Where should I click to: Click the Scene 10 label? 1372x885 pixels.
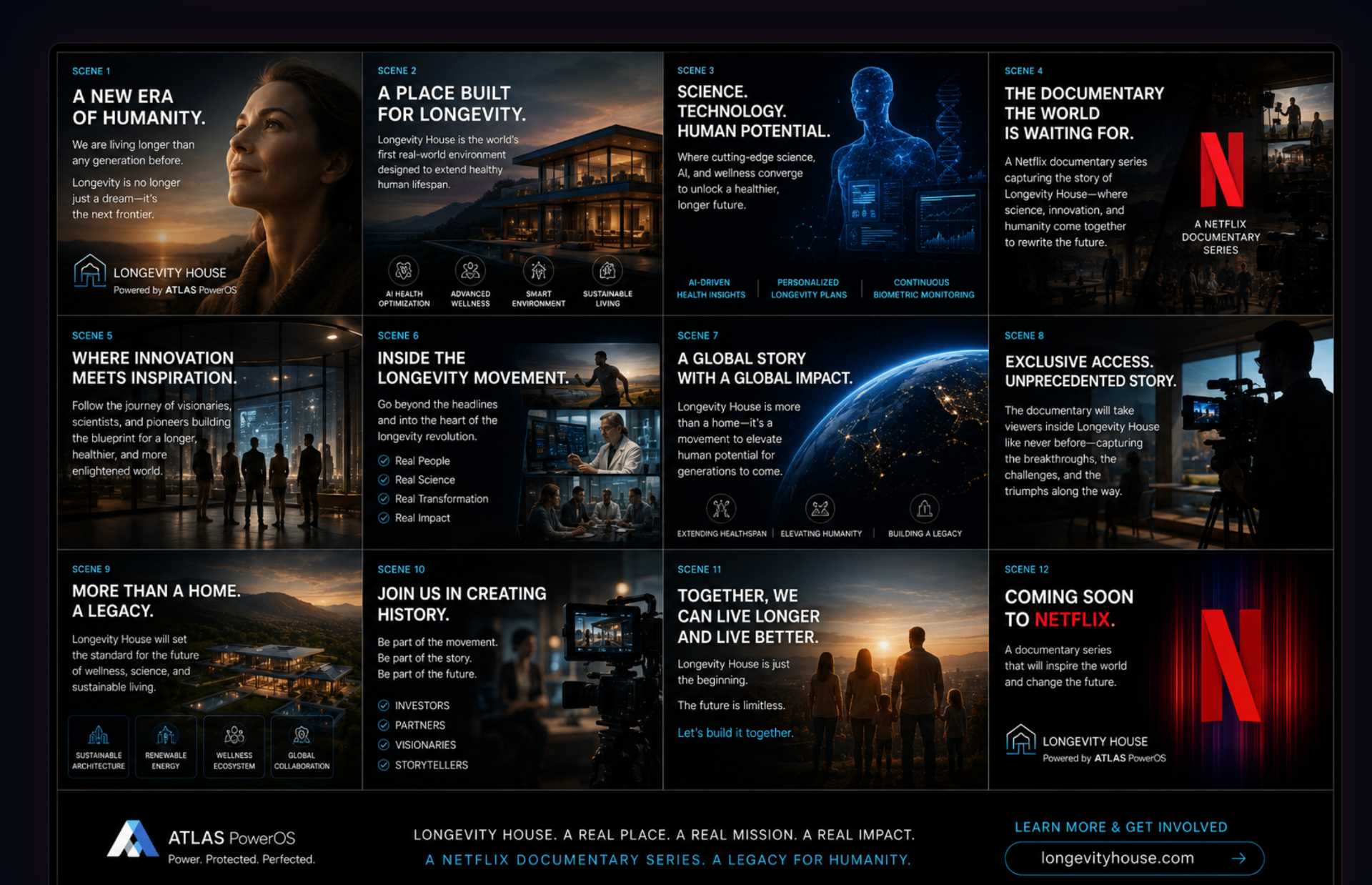click(401, 569)
